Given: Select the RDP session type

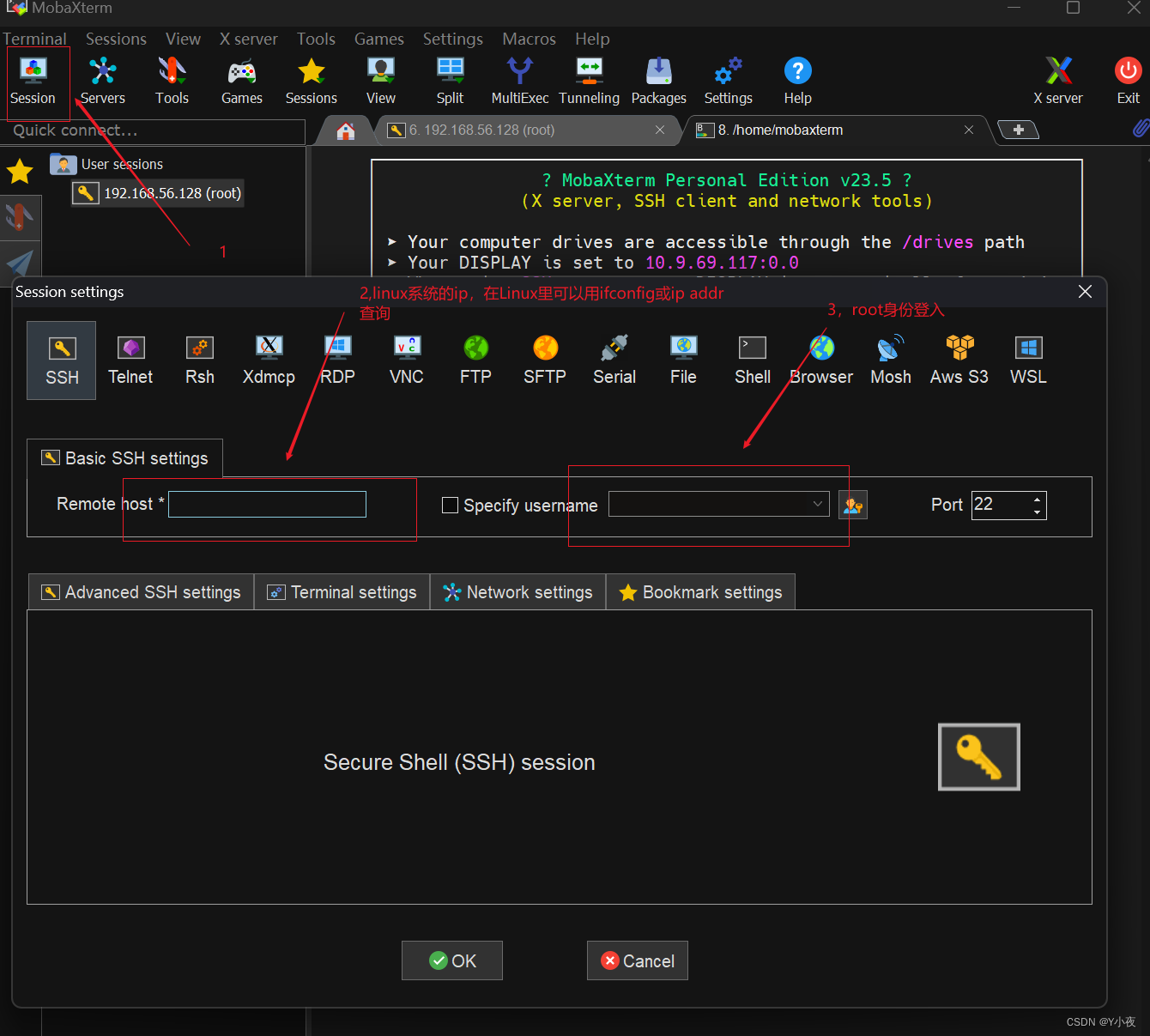Looking at the screenshot, I should click(x=337, y=359).
